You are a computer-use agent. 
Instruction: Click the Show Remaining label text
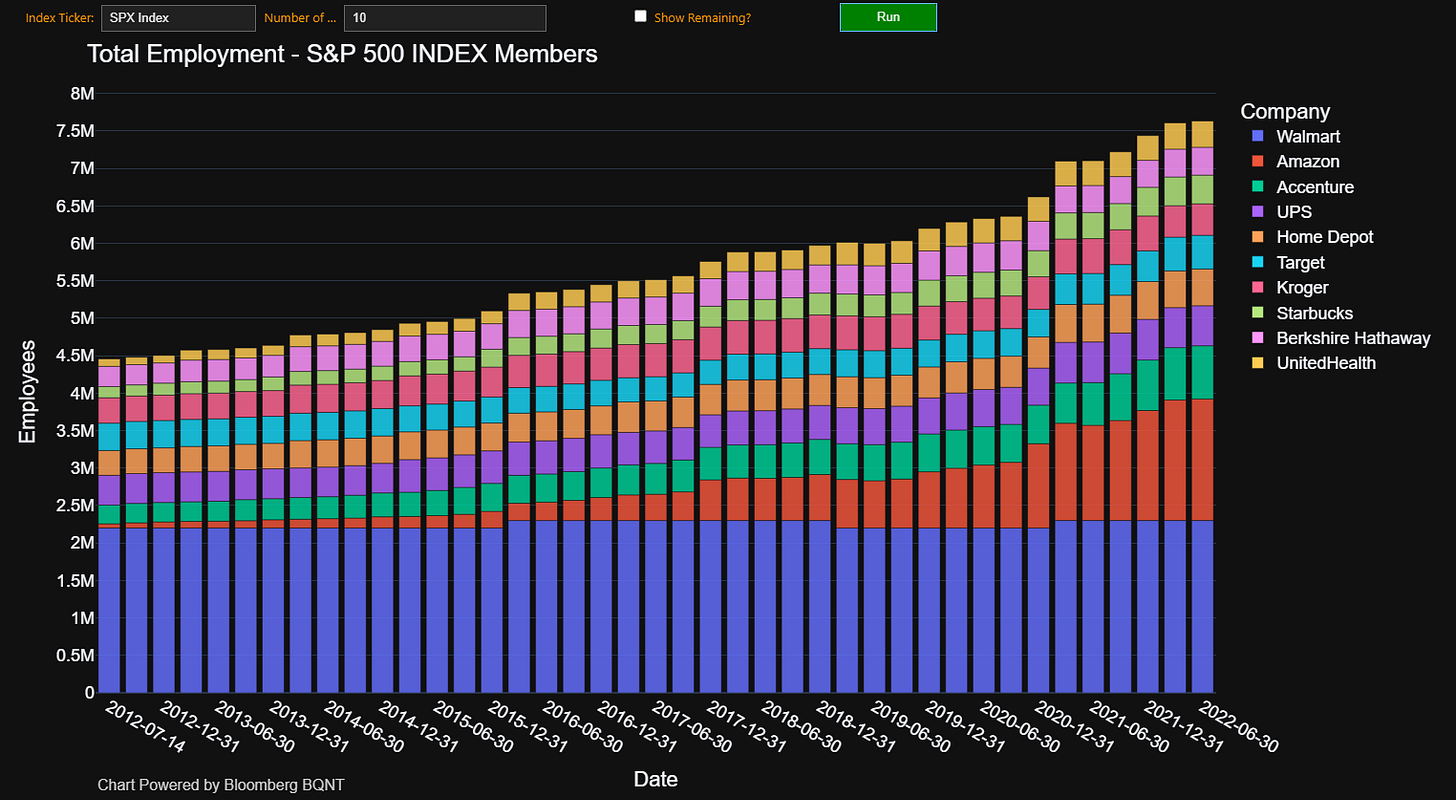(x=702, y=18)
